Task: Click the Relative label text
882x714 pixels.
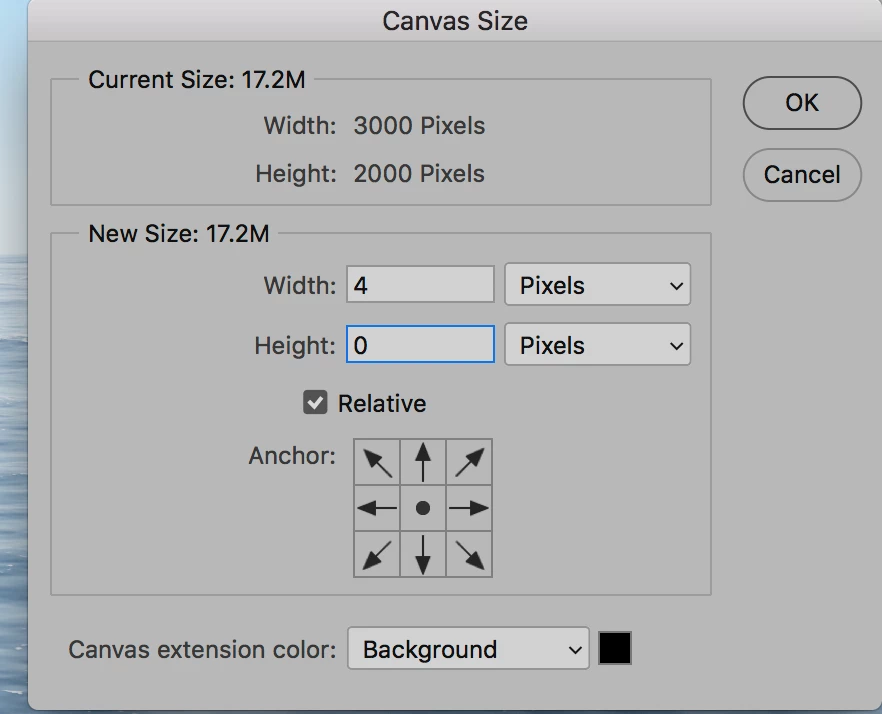Action: point(382,404)
